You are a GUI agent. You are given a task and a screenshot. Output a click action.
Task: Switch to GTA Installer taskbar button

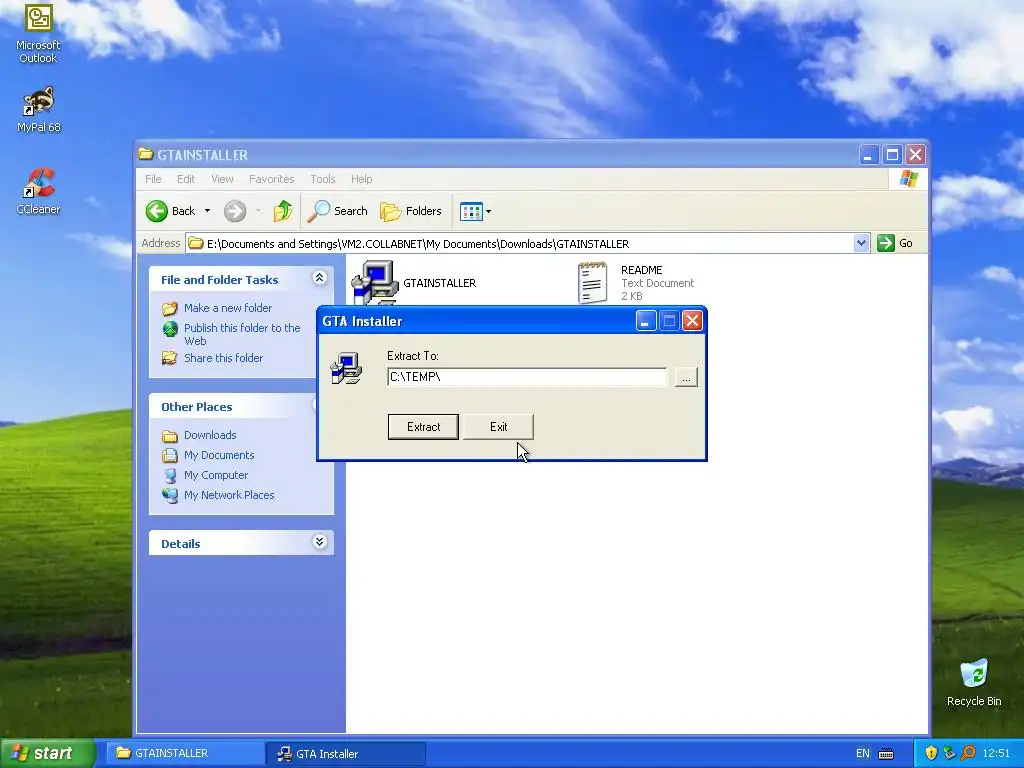tap(346, 754)
